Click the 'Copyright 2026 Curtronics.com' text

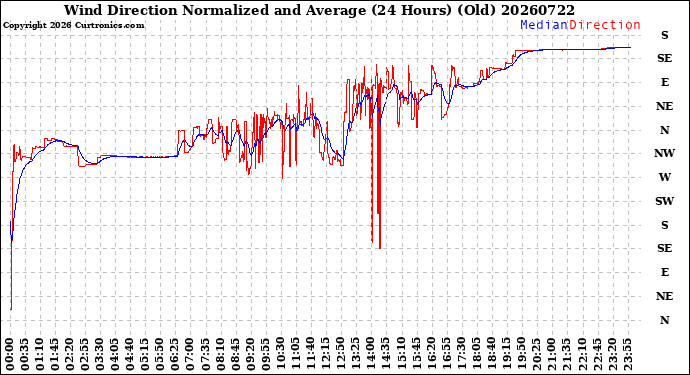(x=73, y=25)
